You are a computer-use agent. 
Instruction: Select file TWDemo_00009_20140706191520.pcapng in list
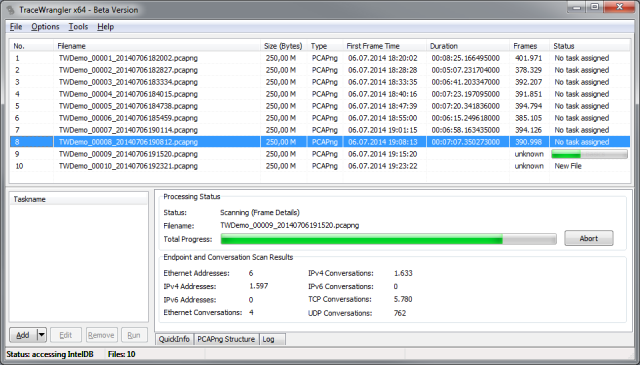pyautogui.click(x=128, y=154)
